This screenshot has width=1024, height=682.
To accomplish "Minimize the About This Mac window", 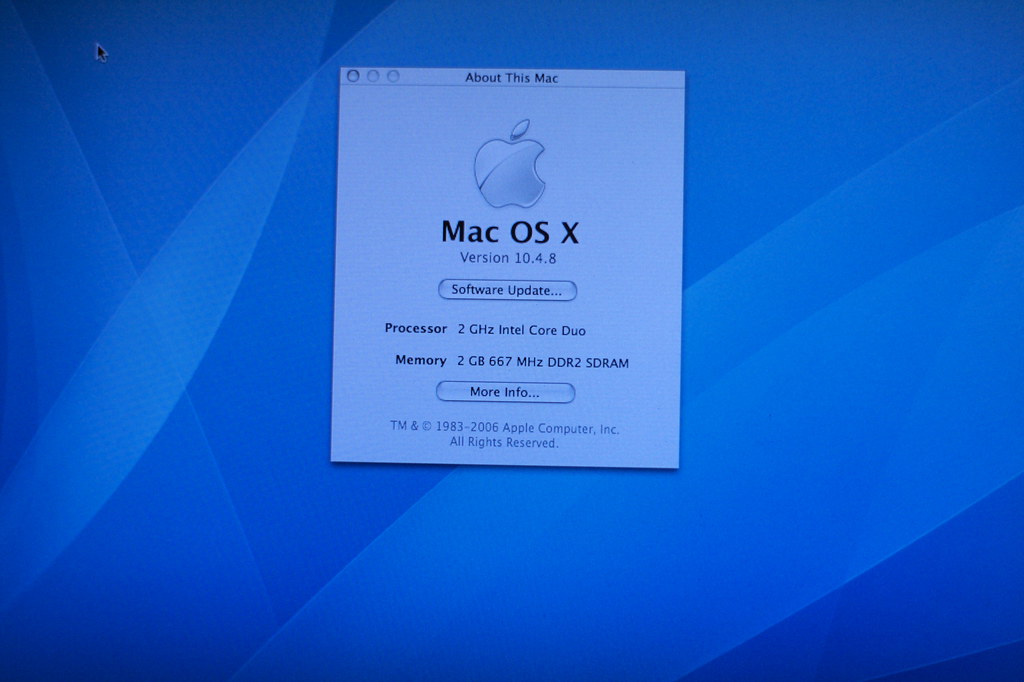I will [x=374, y=76].
